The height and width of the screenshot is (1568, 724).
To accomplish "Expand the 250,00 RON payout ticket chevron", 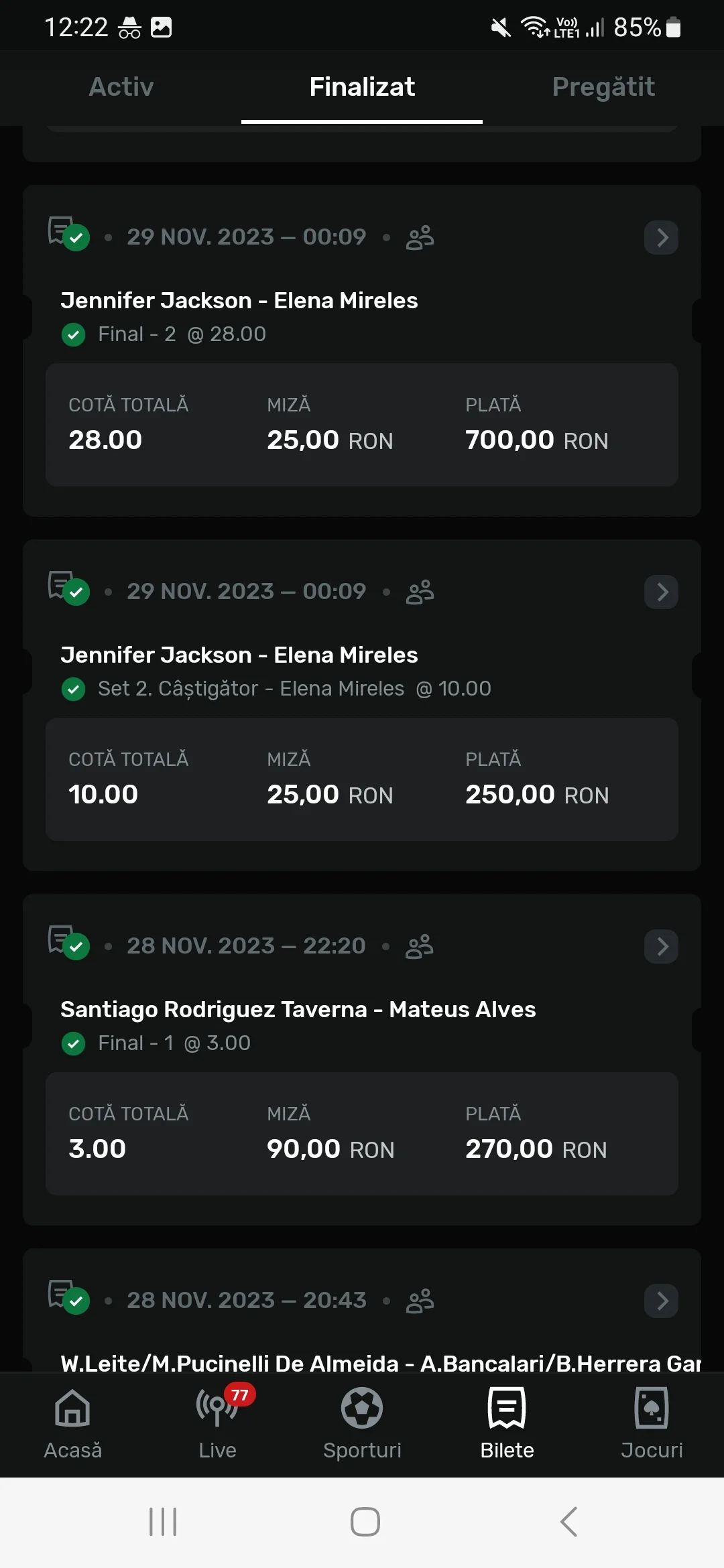I will (662, 592).
